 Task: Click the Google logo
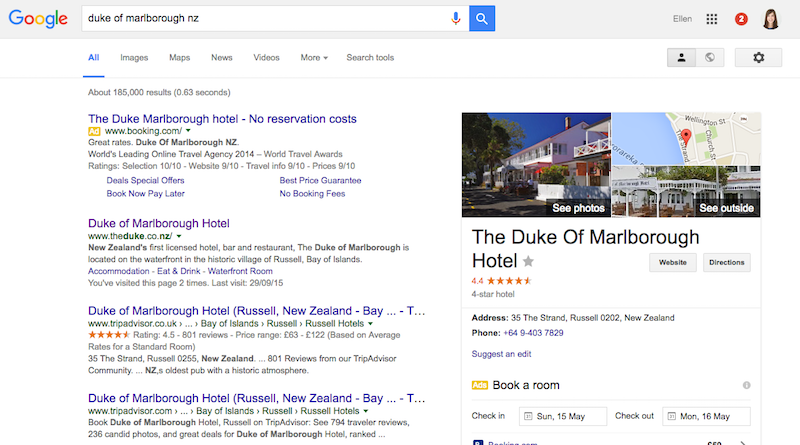[38, 19]
